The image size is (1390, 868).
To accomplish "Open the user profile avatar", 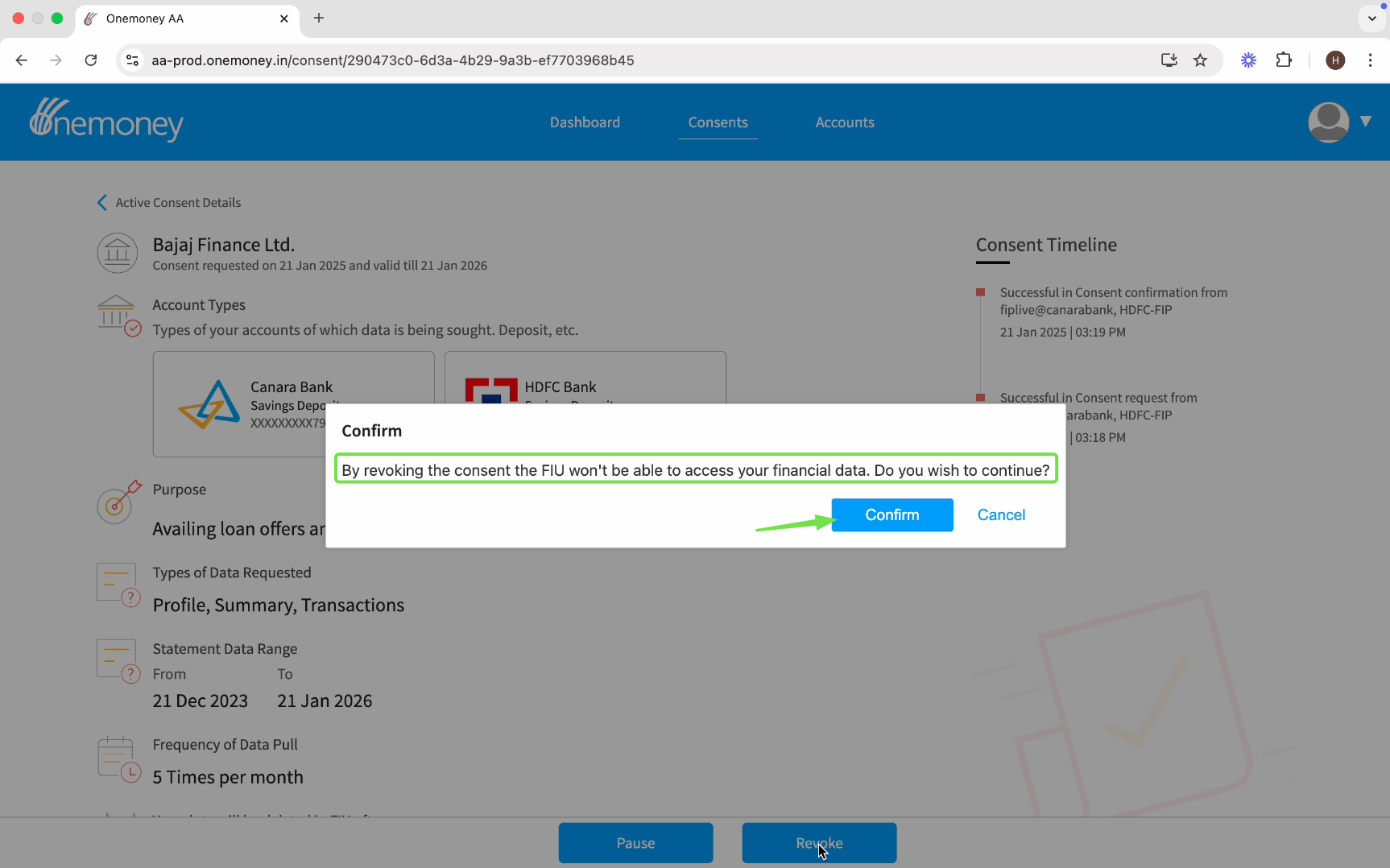I will 1328,122.
